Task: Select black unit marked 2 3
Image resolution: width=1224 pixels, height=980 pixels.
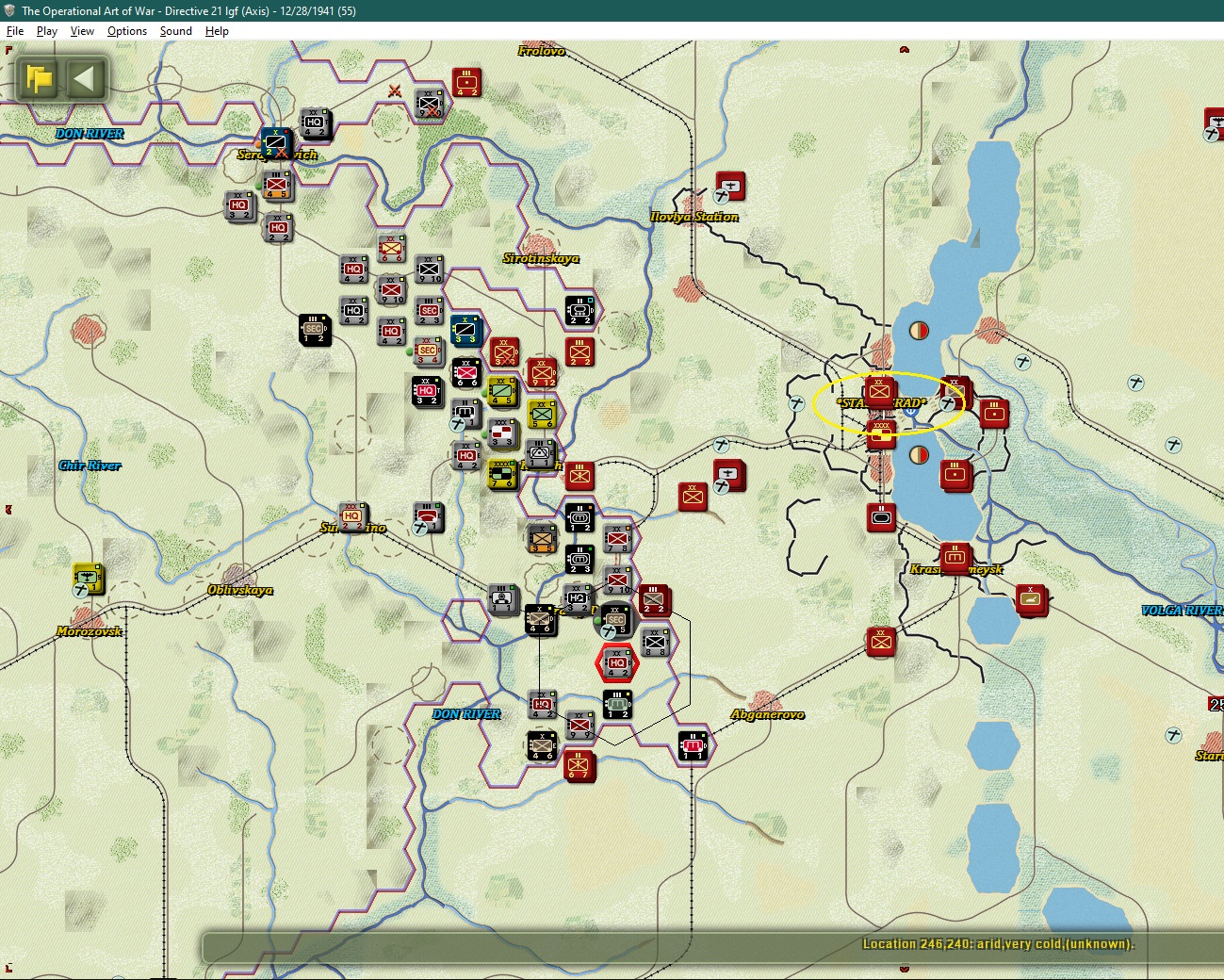Action: click(579, 559)
